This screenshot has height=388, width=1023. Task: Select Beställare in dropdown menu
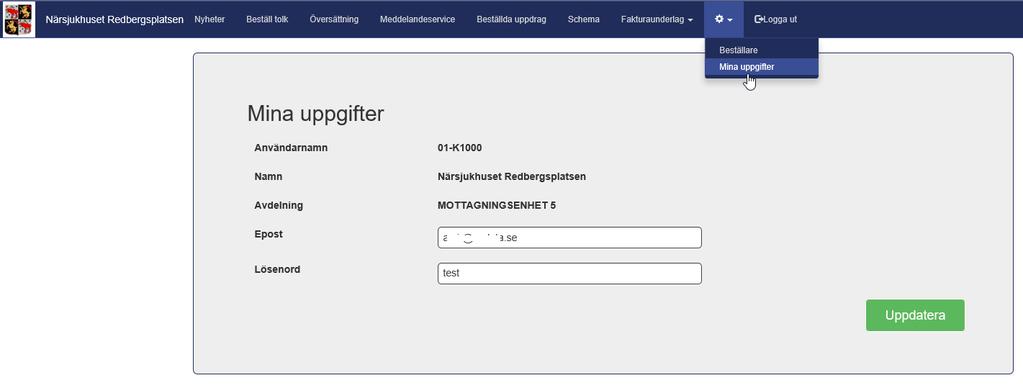761,50
